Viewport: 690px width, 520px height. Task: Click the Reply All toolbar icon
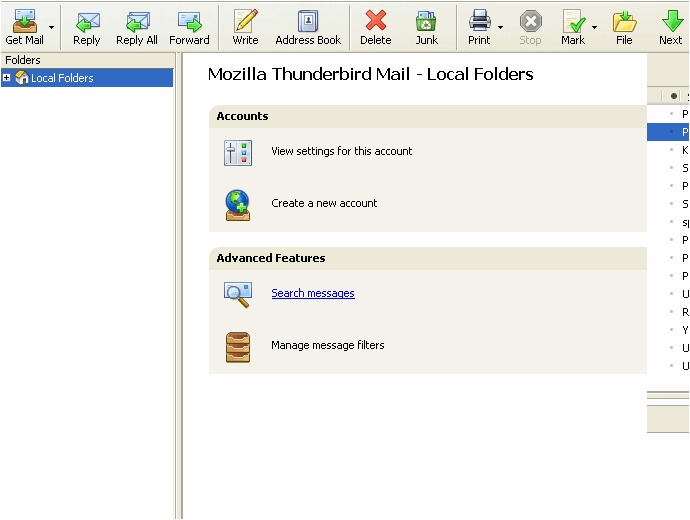pyautogui.click(x=137, y=22)
